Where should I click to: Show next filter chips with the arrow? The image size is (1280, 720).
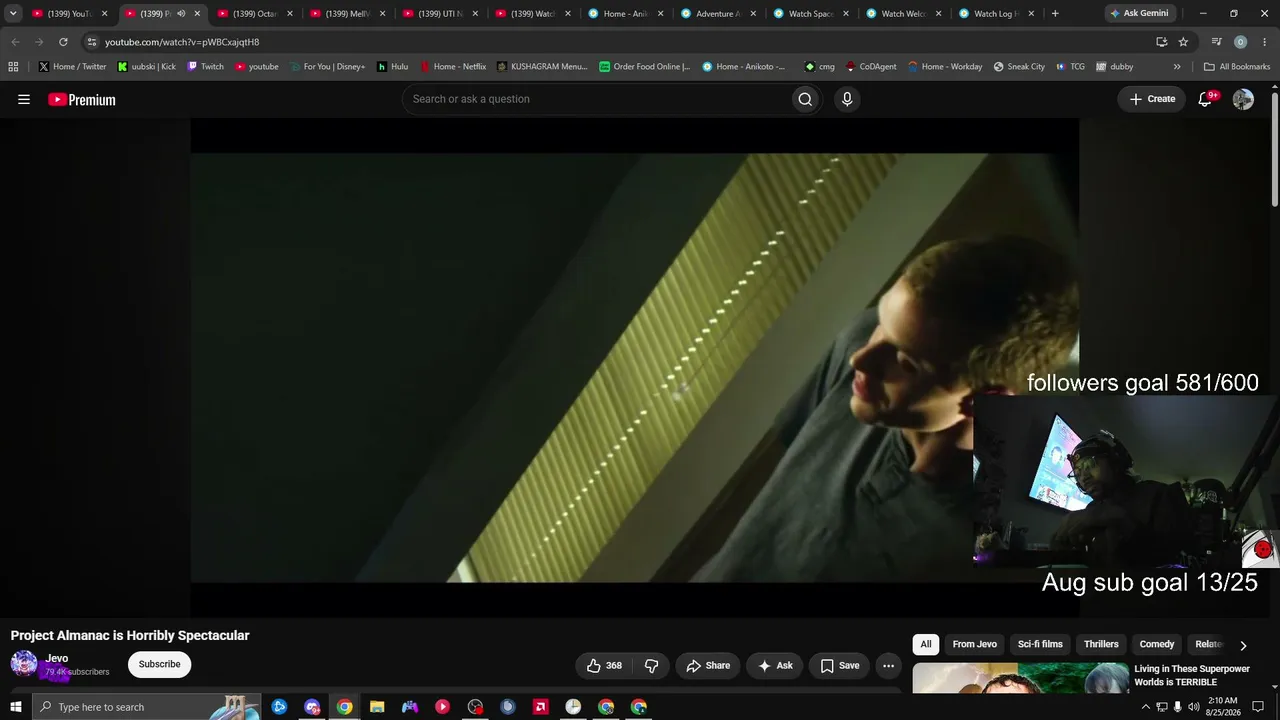(x=1243, y=645)
